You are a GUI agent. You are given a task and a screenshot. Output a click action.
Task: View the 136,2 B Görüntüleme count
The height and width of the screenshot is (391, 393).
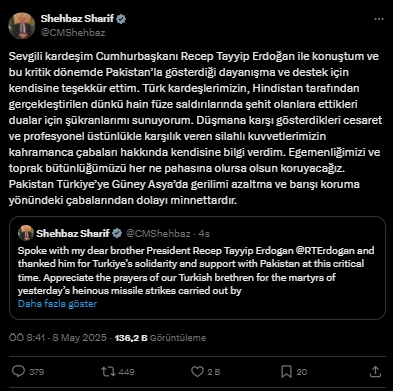pos(160,338)
